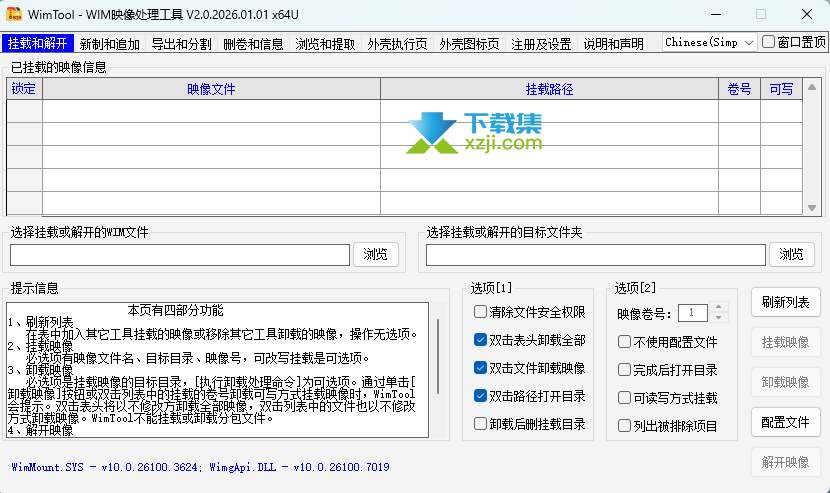830x493 pixels.
Task: Click the mounted image list scroll-down arrow
Action: tap(812, 207)
